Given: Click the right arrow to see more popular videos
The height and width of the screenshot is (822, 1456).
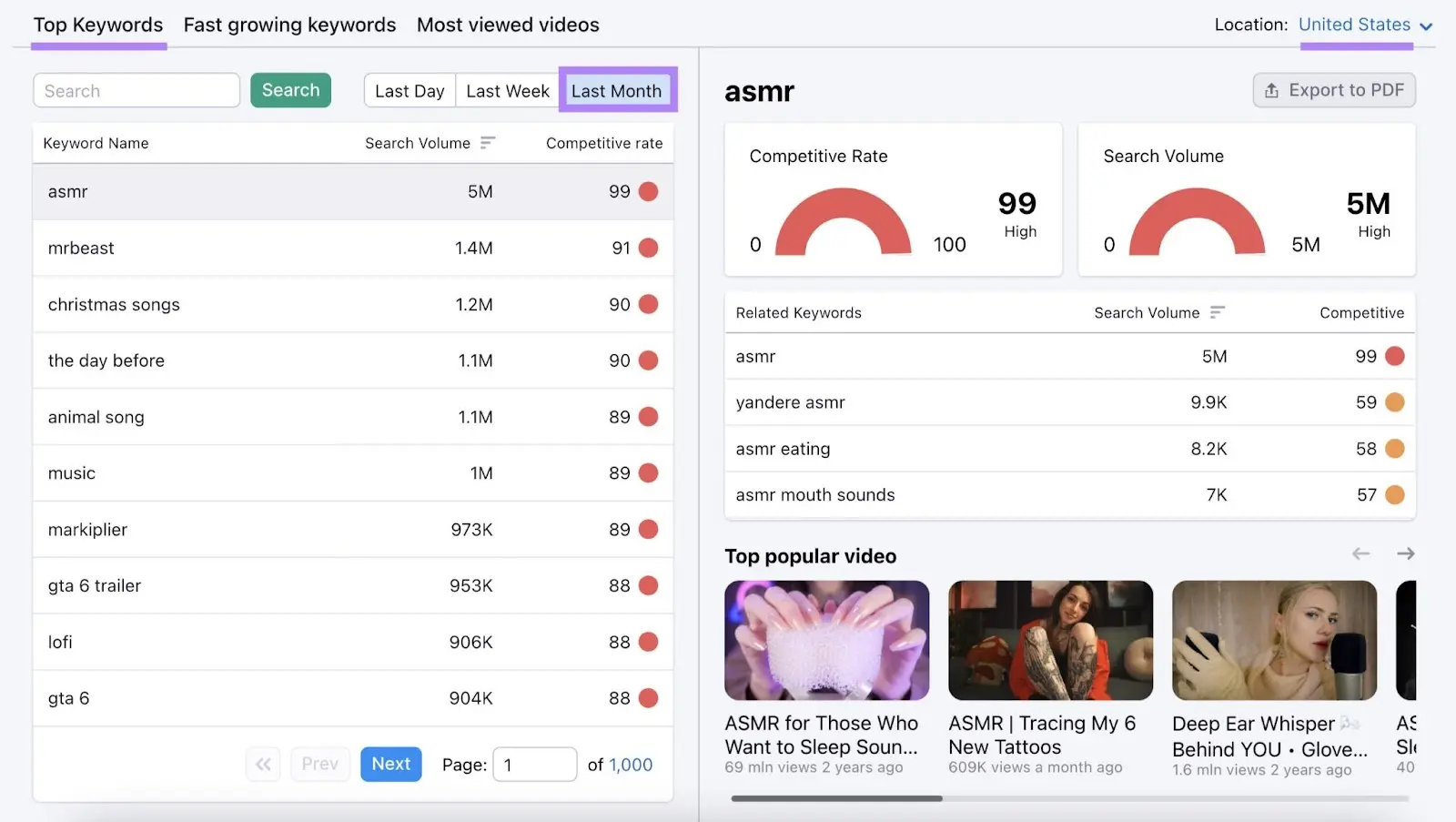Looking at the screenshot, I should pos(1406,553).
